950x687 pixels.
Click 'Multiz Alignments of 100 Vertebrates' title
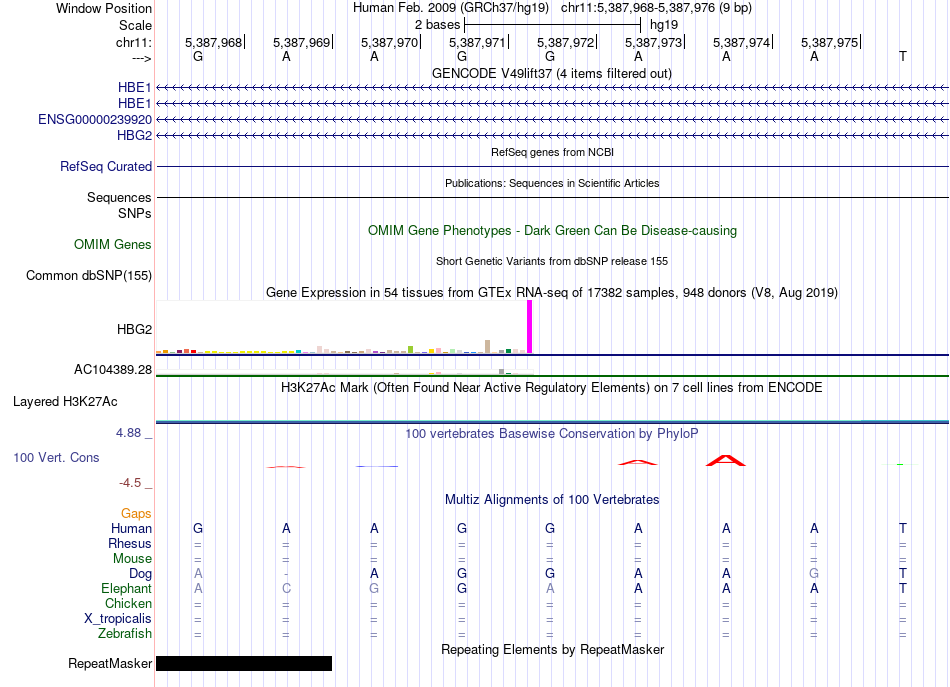click(x=552, y=499)
